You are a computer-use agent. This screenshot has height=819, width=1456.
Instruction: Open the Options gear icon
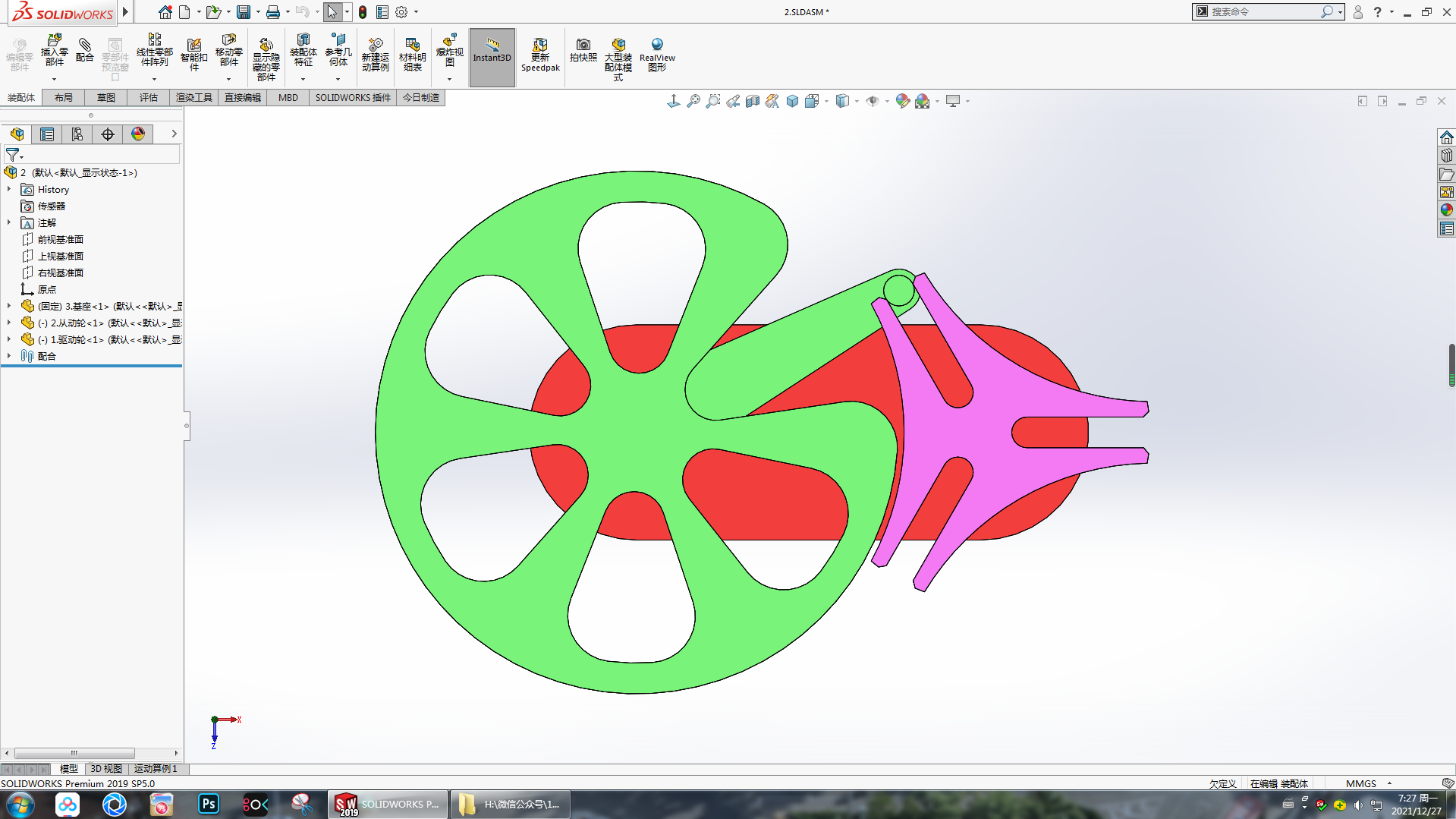[401, 12]
